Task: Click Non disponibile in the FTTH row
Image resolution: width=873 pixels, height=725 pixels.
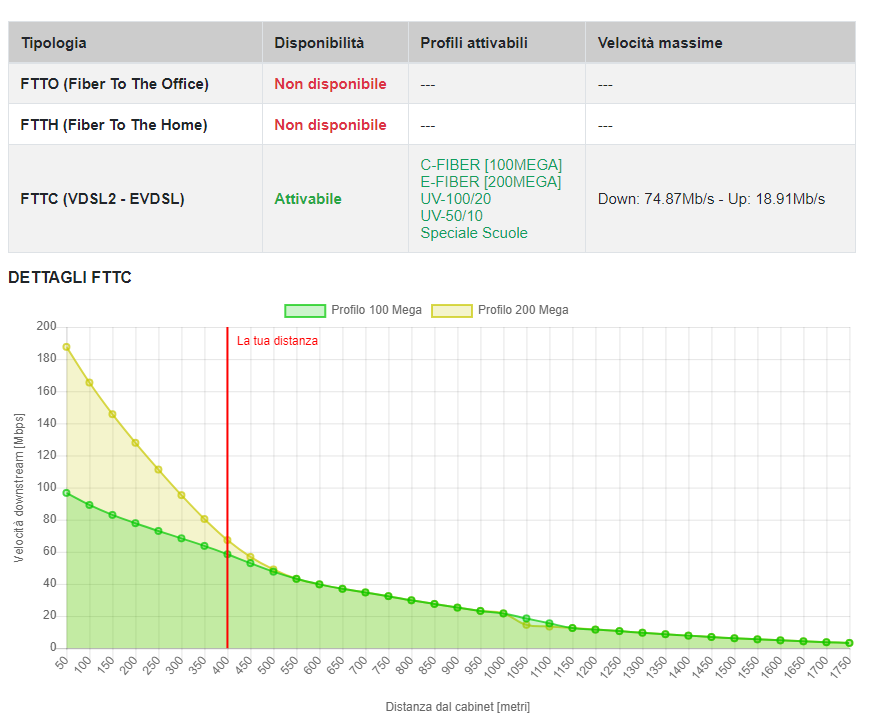Action: (x=330, y=125)
